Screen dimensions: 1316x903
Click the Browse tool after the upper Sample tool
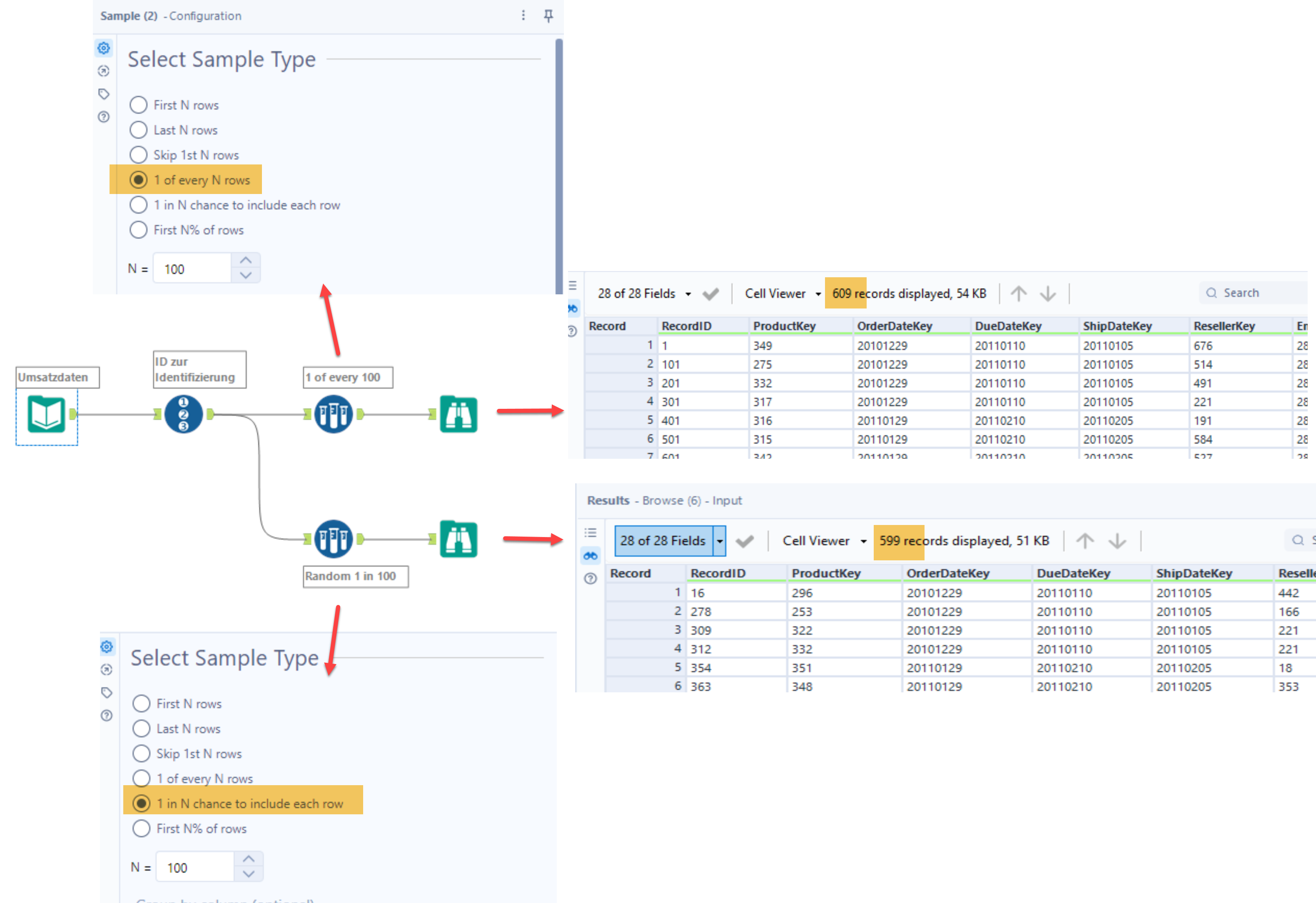click(x=458, y=414)
